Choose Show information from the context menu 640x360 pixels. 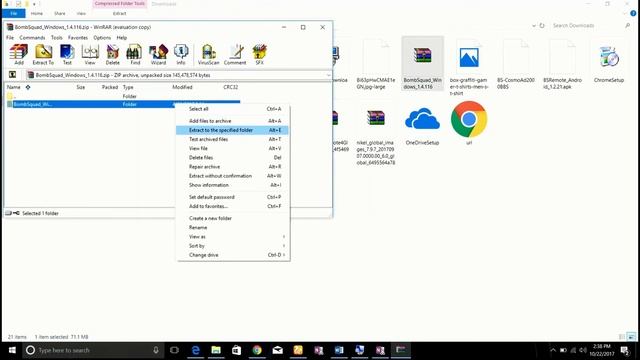coord(233,185)
